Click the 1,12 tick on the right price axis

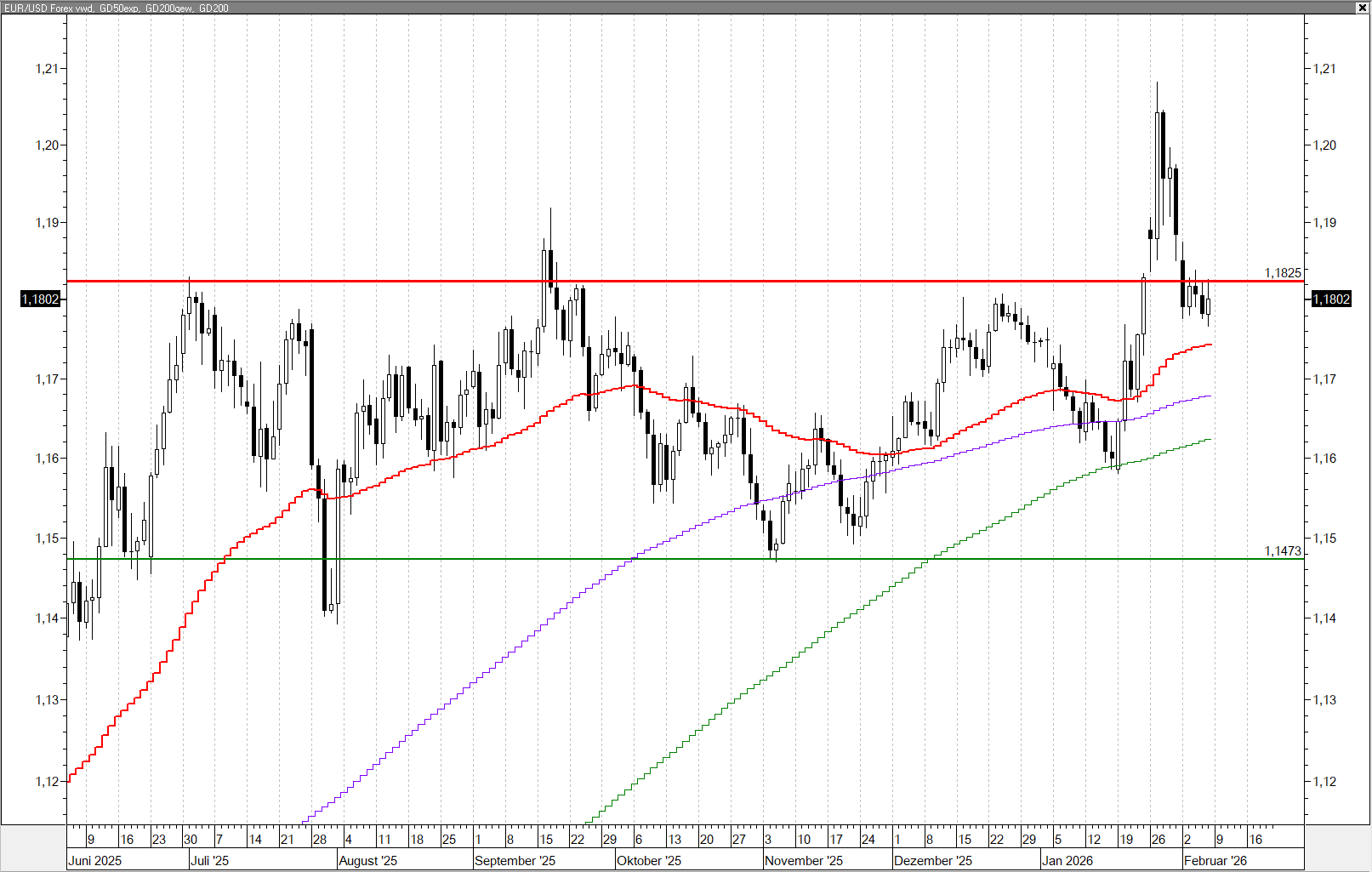[x=1324, y=782]
